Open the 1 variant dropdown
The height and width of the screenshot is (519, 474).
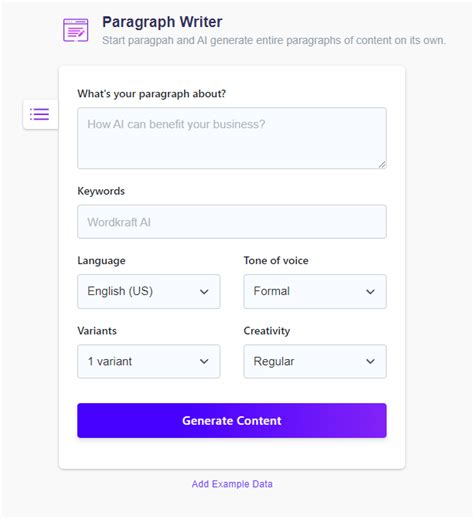point(149,361)
